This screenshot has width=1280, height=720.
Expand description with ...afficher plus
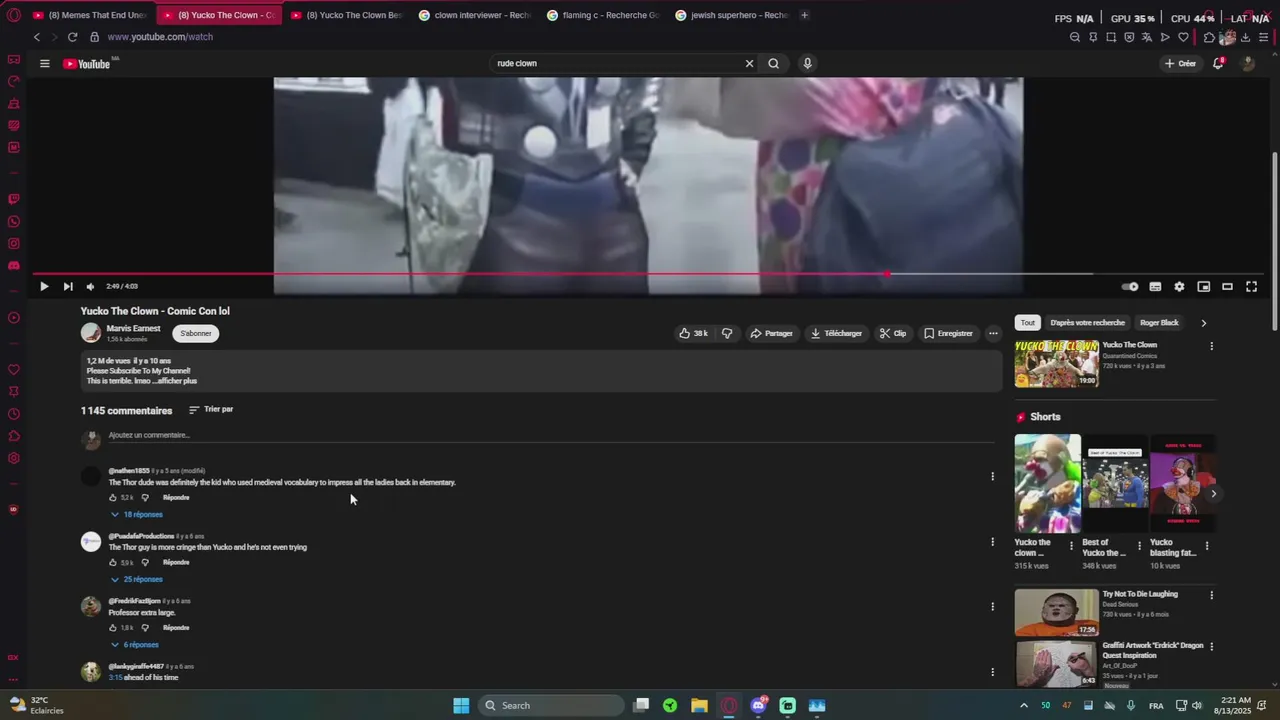click(175, 381)
